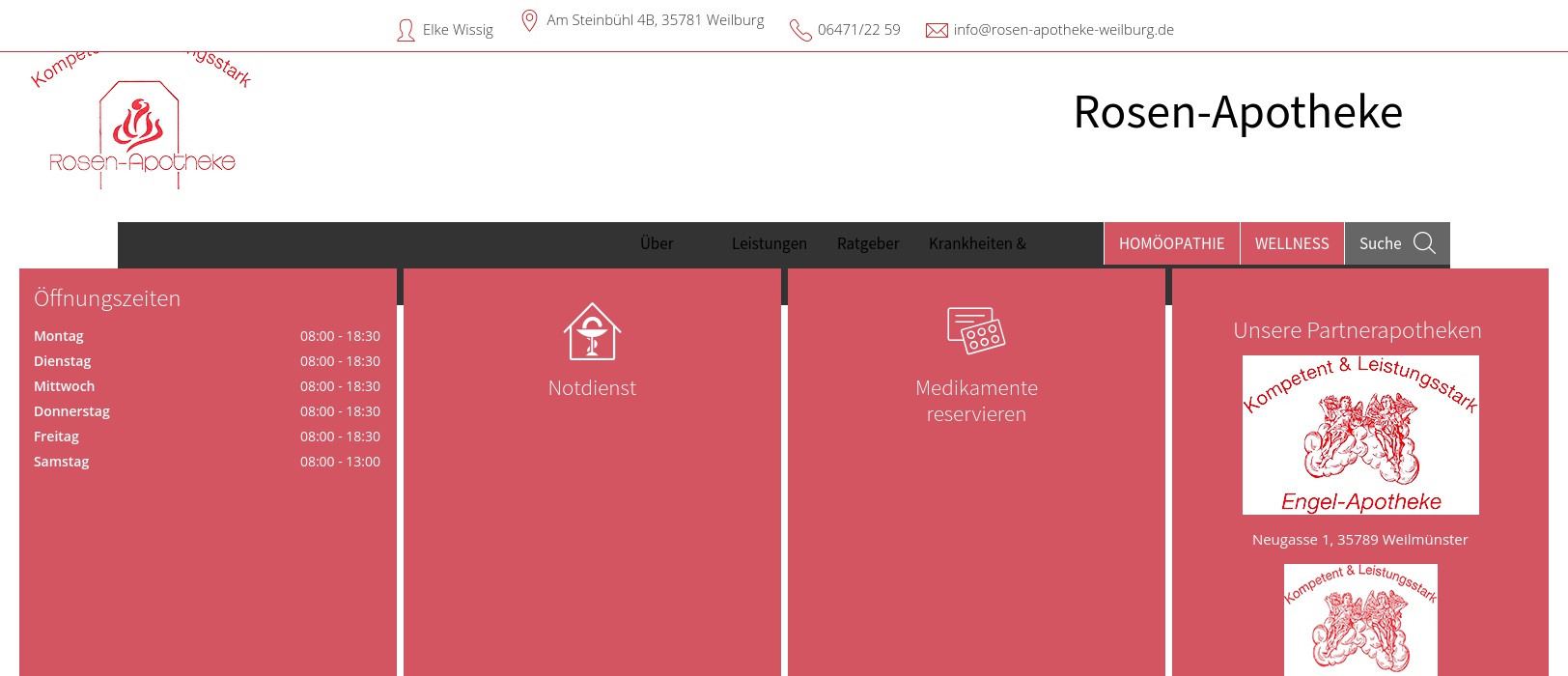Image resolution: width=1568 pixels, height=676 pixels.
Task: Click the envelope email icon
Action: (x=937, y=31)
